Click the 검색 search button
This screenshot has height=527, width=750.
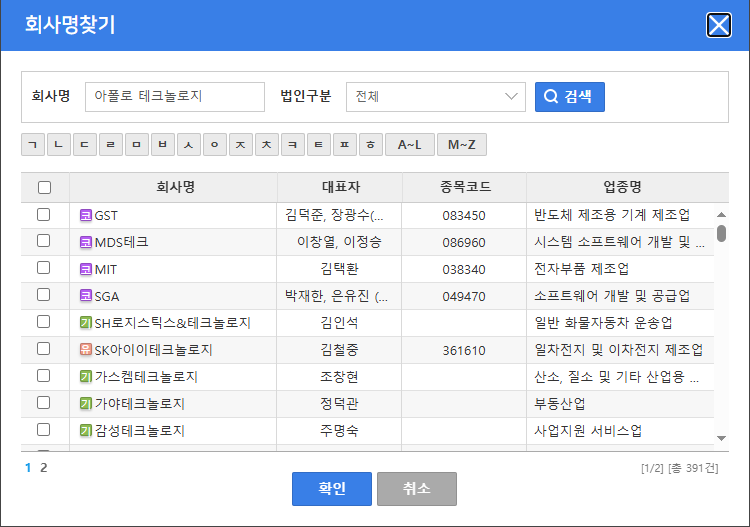(570, 97)
